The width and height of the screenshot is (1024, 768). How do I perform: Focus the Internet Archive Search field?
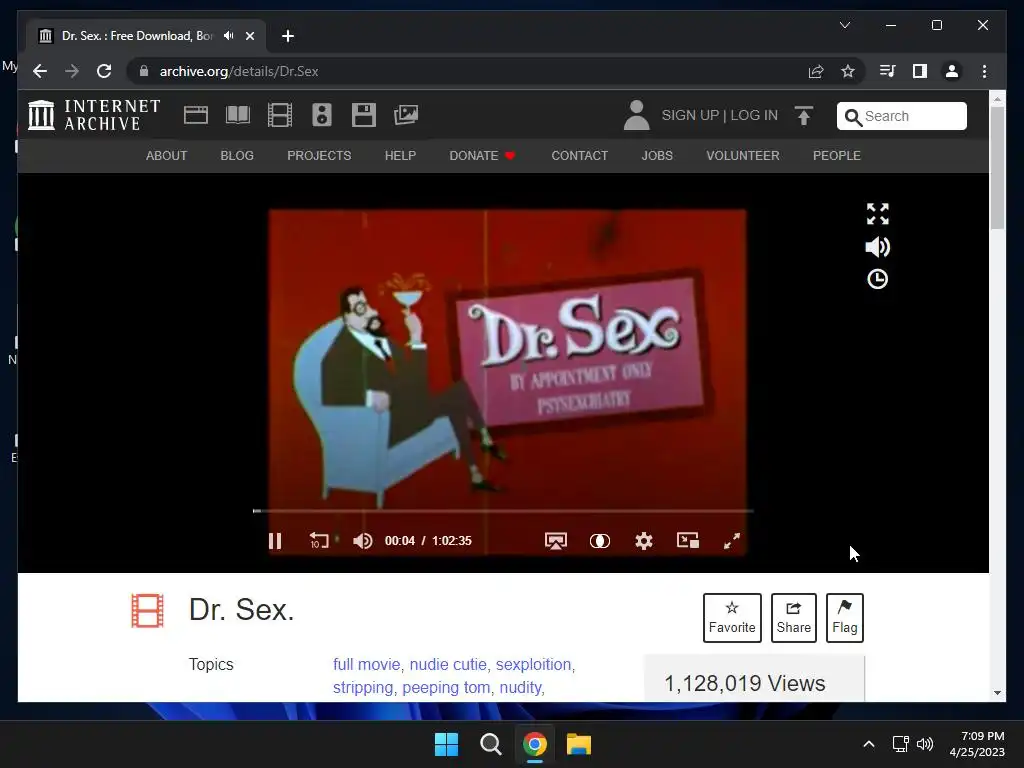coord(902,116)
